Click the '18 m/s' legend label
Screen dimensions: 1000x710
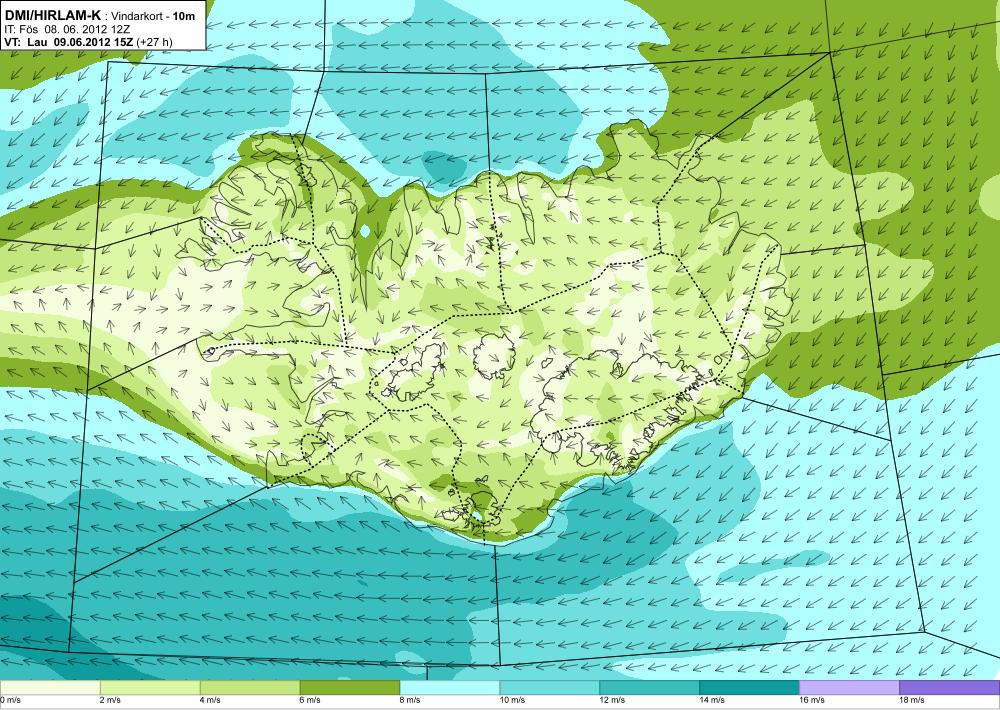click(x=912, y=700)
